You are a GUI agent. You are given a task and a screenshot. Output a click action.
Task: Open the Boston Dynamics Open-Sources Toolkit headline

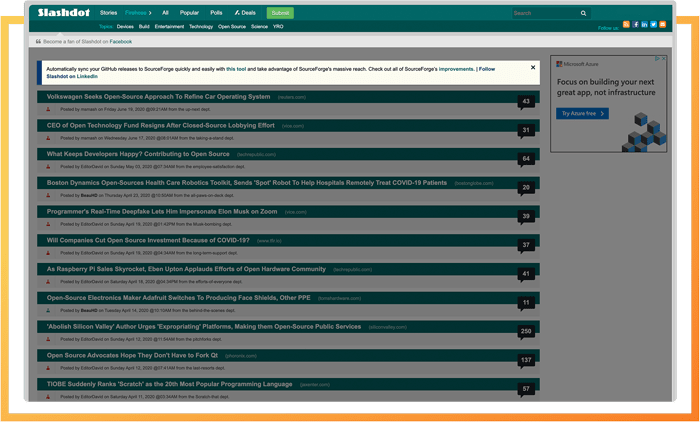246,183
